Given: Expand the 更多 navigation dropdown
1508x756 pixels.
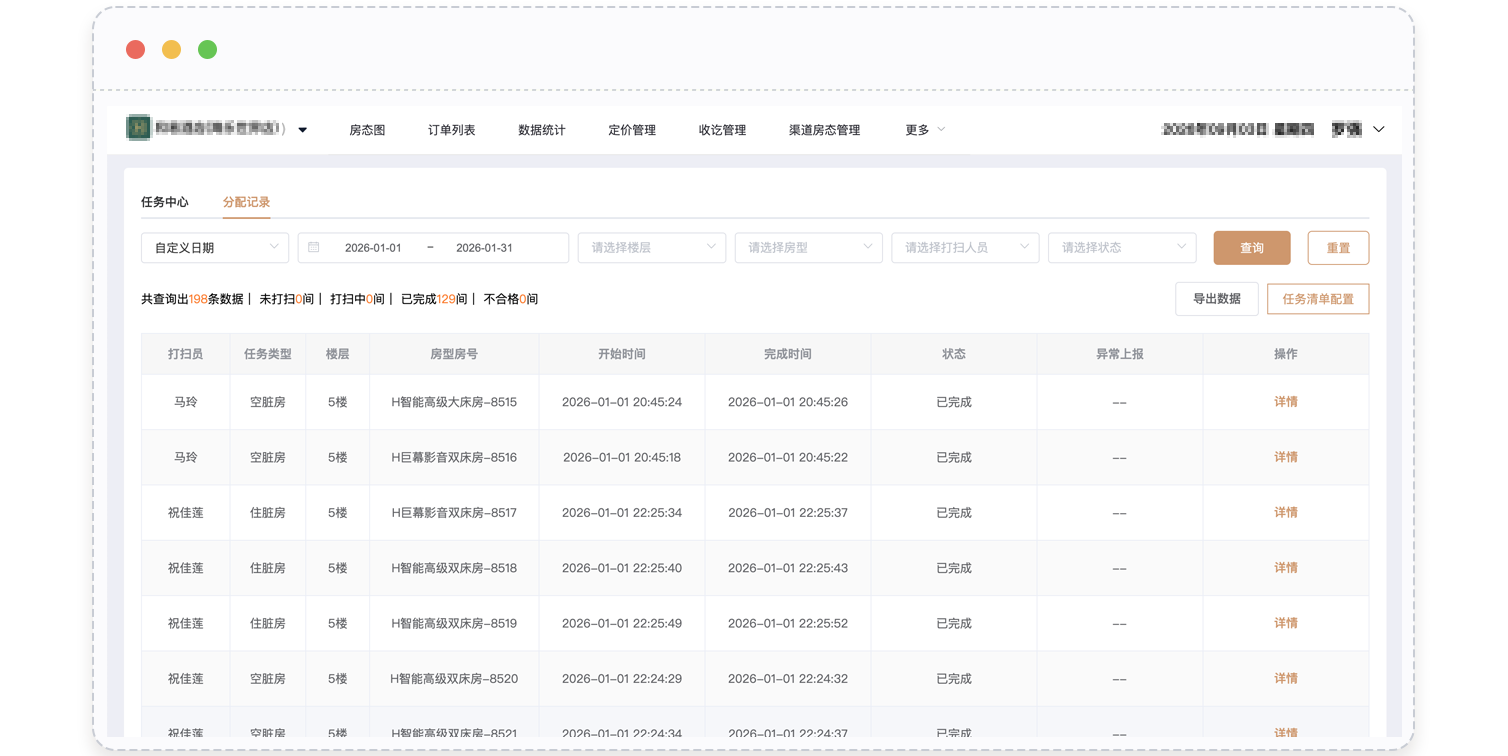Looking at the screenshot, I should point(925,130).
